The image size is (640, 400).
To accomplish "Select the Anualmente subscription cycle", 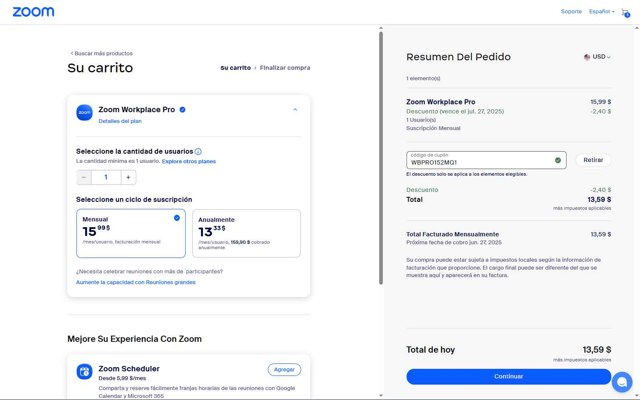I will pyautogui.click(x=245, y=233).
